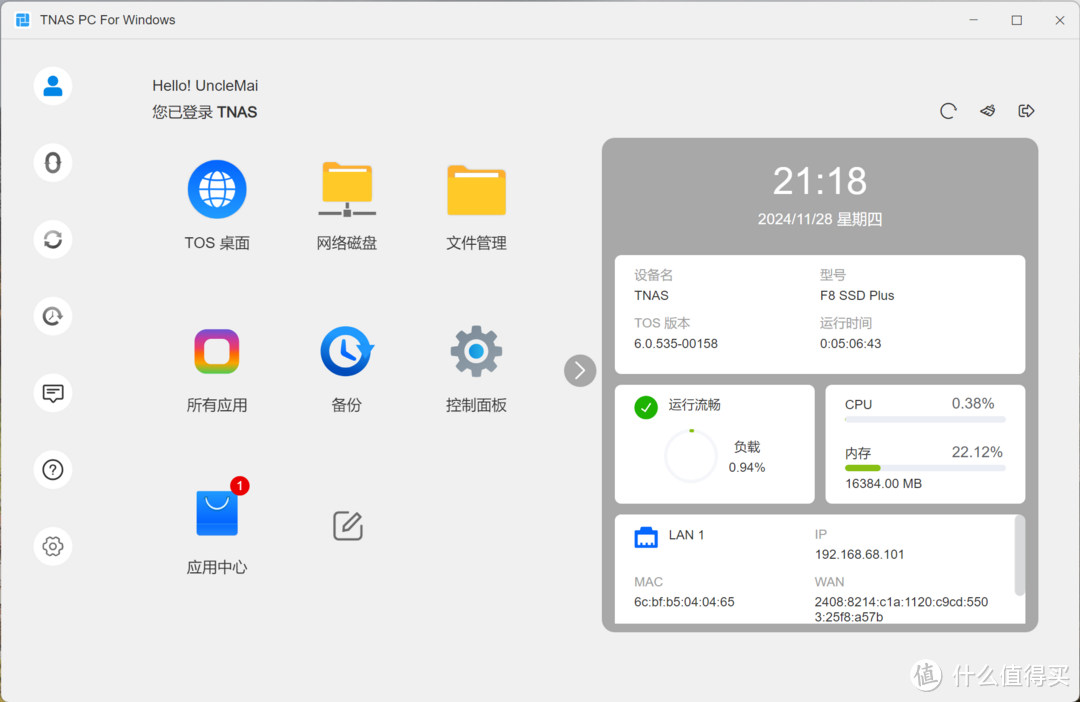This screenshot has height=702, width=1080.
Task: Open the link sidebar icon
Action: point(53,163)
